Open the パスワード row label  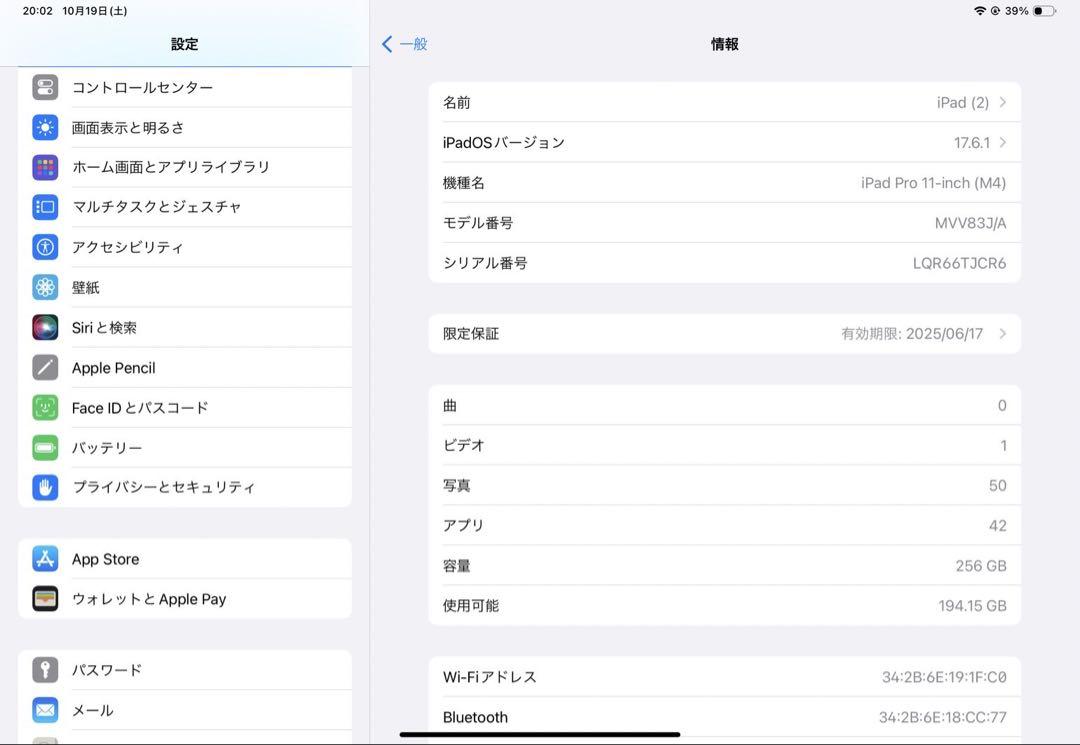pyautogui.click(x=107, y=670)
